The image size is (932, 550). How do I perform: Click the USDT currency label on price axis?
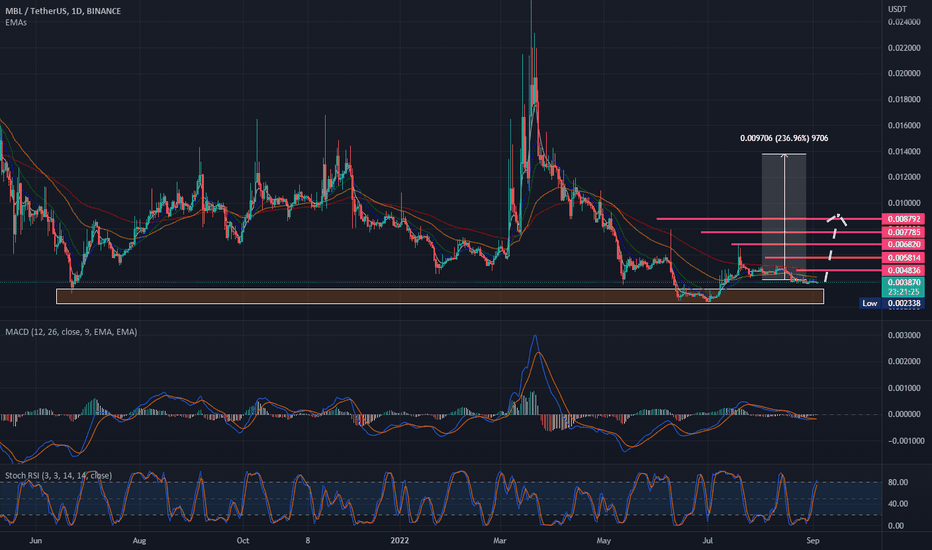tap(897, 9)
